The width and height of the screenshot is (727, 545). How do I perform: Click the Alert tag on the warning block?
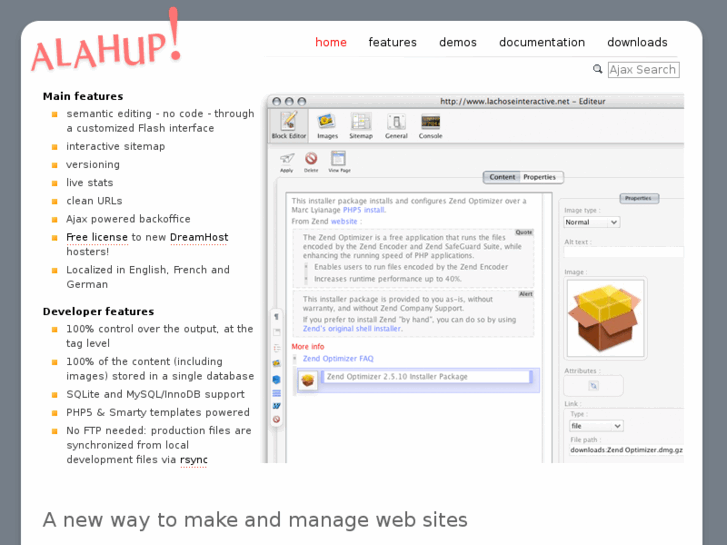[526, 294]
